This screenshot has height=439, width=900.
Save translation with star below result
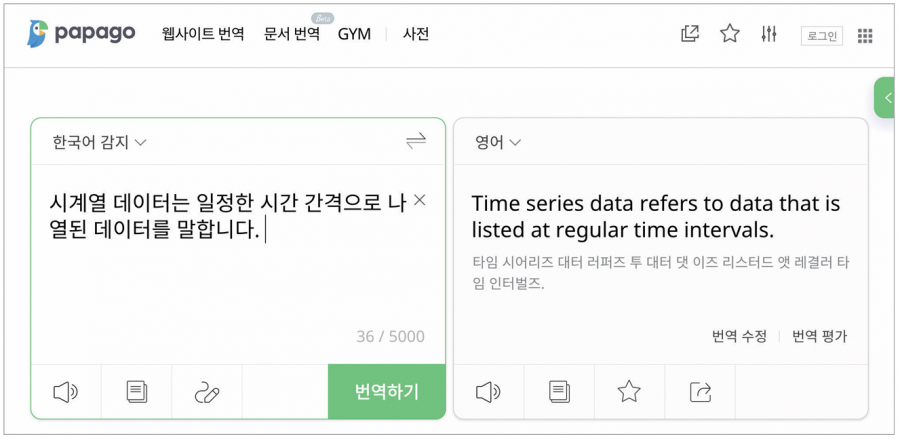(x=629, y=393)
